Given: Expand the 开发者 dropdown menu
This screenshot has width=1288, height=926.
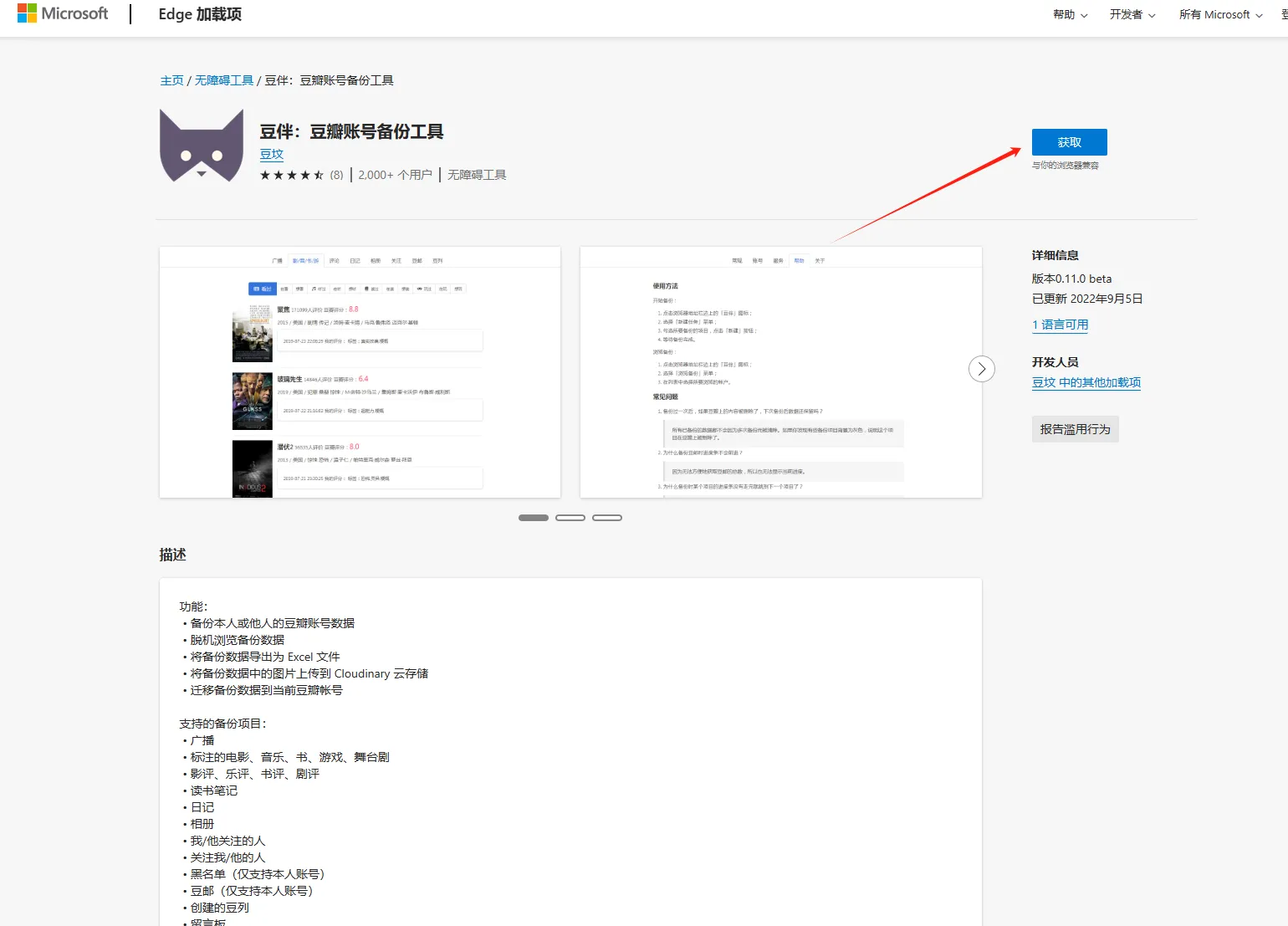Looking at the screenshot, I should pos(1132,14).
